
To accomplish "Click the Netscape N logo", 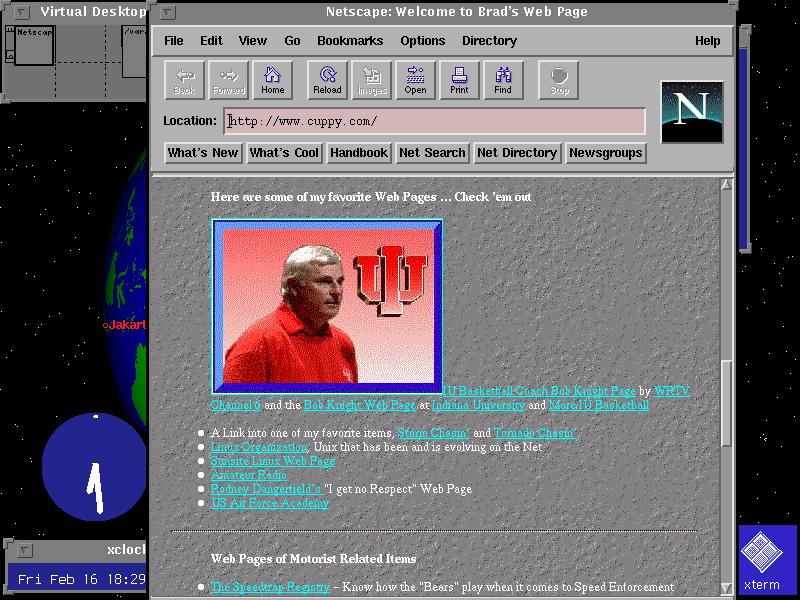I will 692,112.
